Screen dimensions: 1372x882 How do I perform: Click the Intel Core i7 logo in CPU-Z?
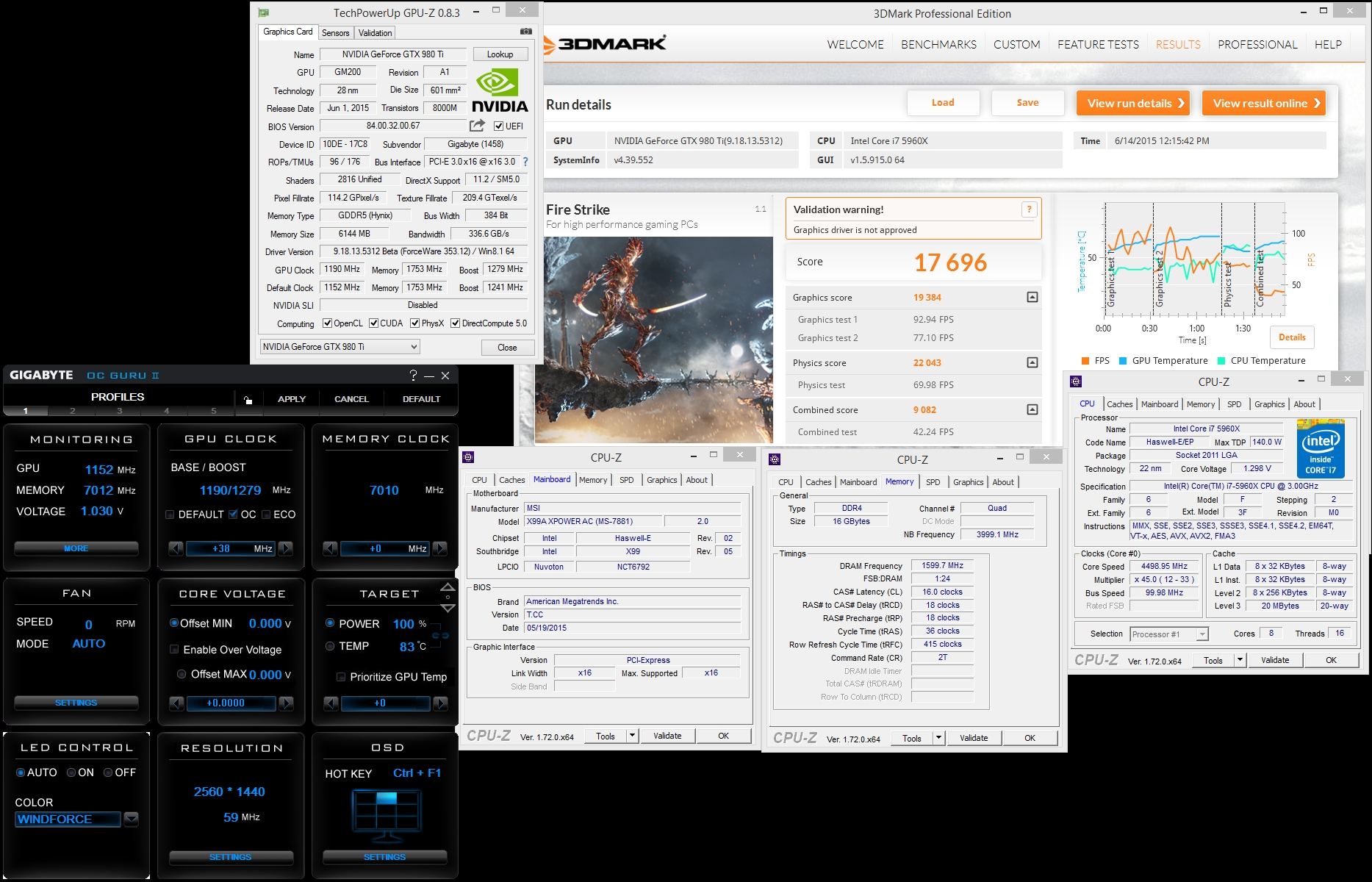pyautogui.click(x=1321, y=448)
